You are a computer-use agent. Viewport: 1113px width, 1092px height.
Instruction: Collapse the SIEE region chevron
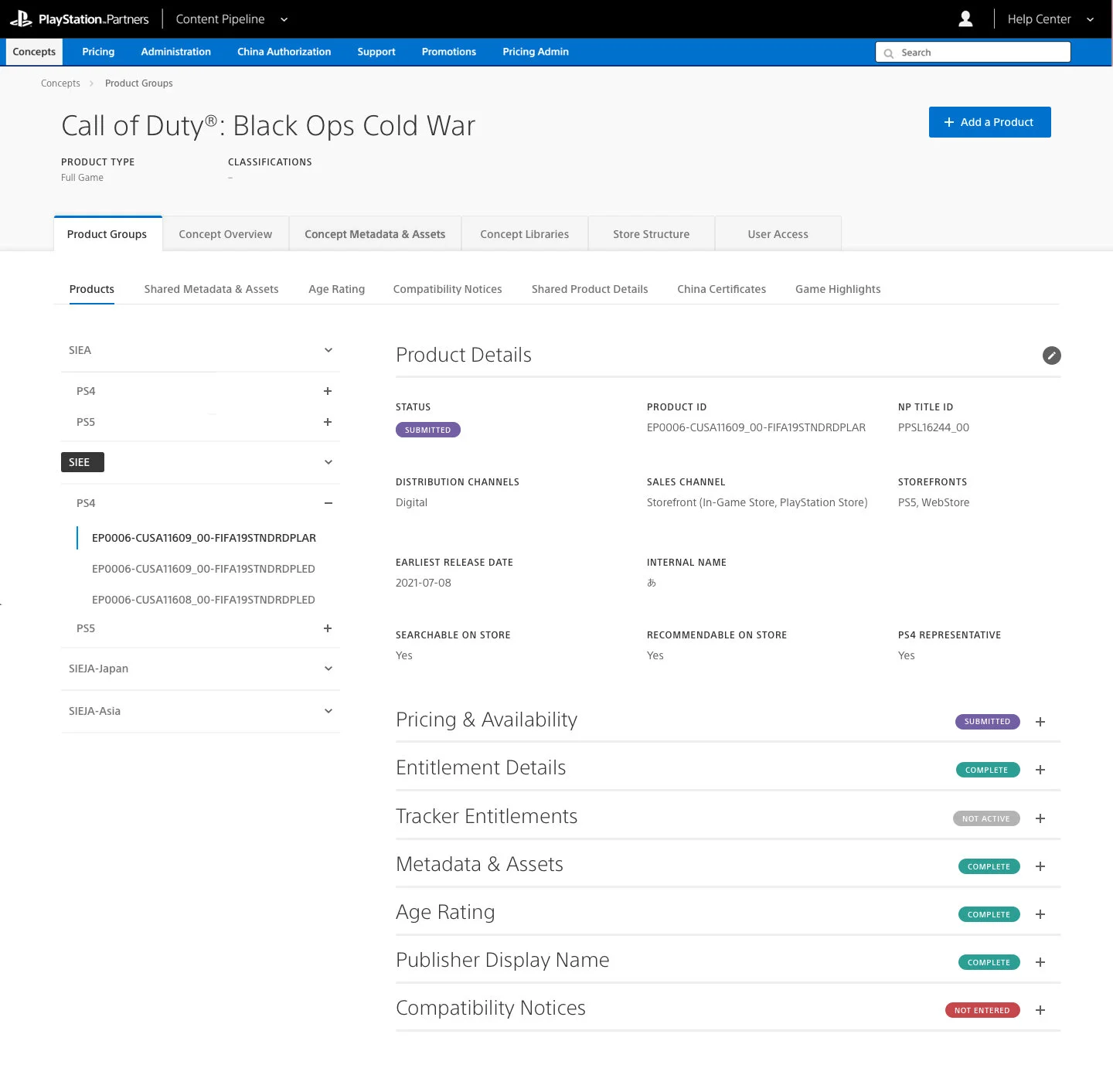point(328,462)
